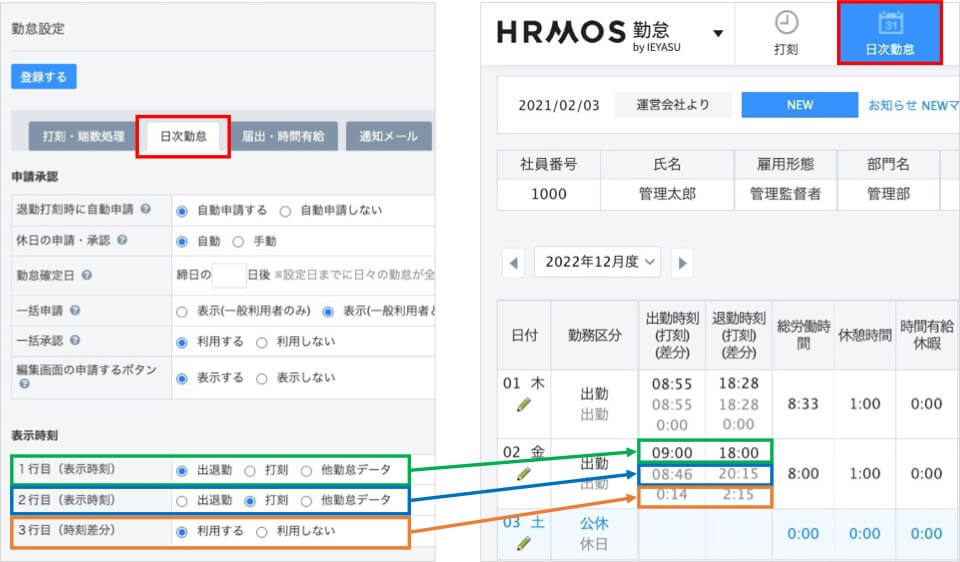Edit the 03 土 row pencil icon
The image size is (960, 562).
click(523, 543)
